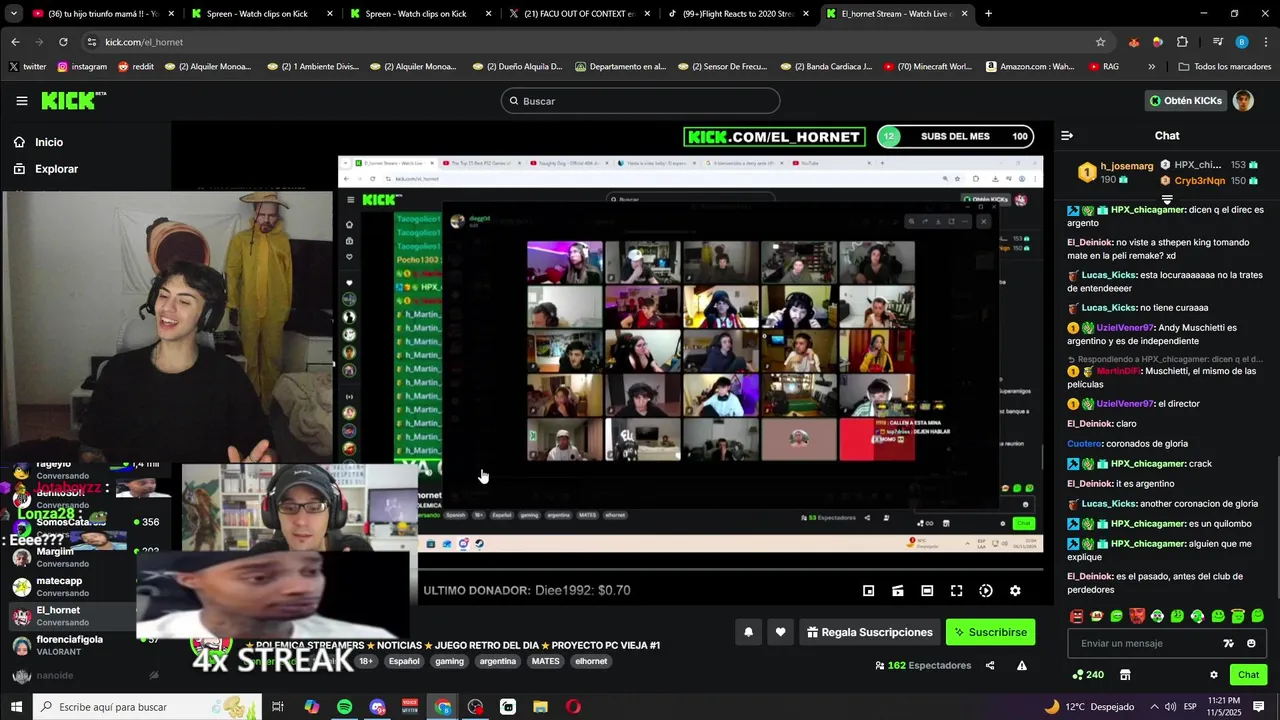Click the 18+ tag
Screen dimensions: 1280x720
pyautogui.click(x=366, y=661)
